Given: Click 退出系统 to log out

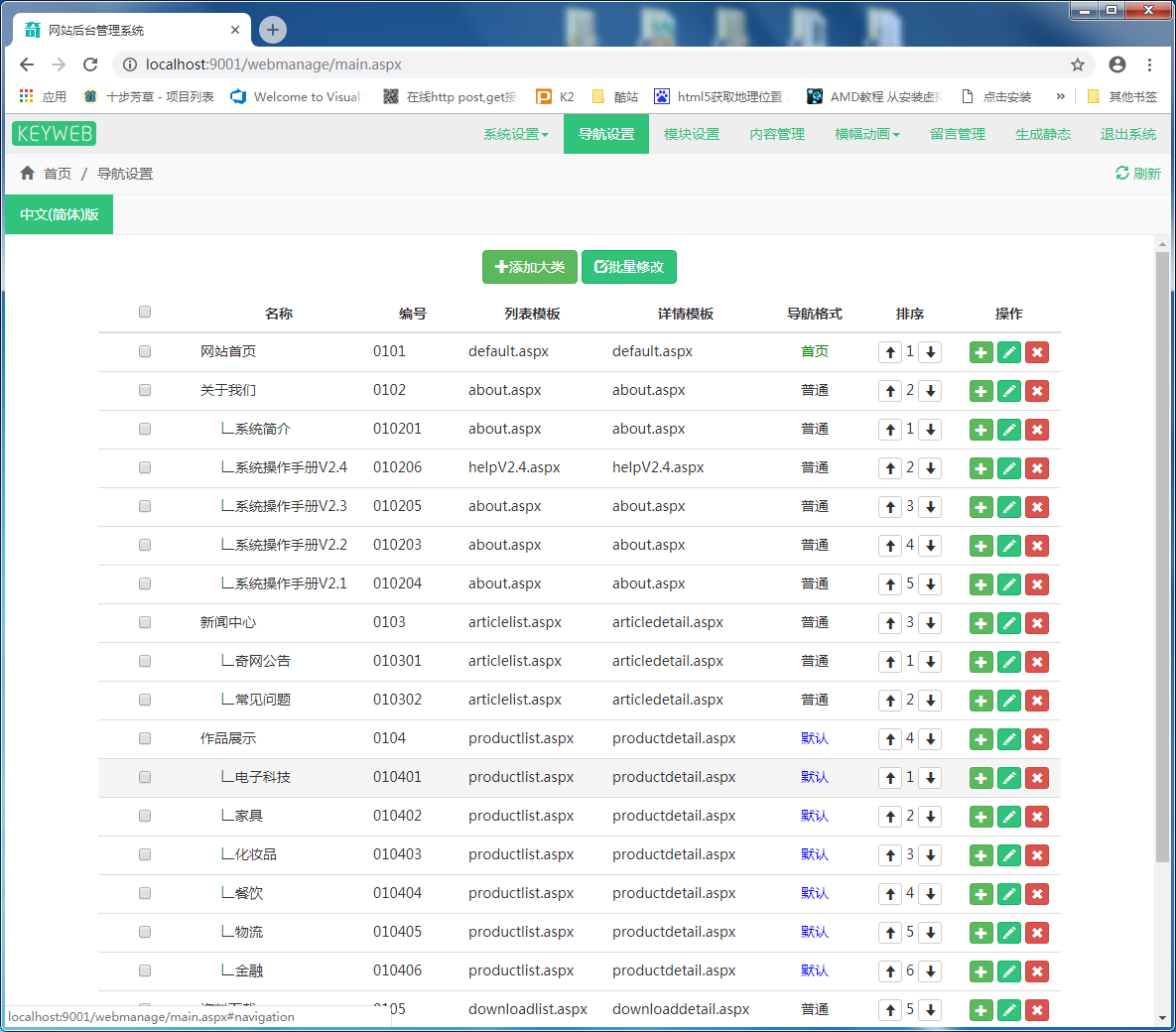Looking at the screenshot, I should [x=1128, y=134].
